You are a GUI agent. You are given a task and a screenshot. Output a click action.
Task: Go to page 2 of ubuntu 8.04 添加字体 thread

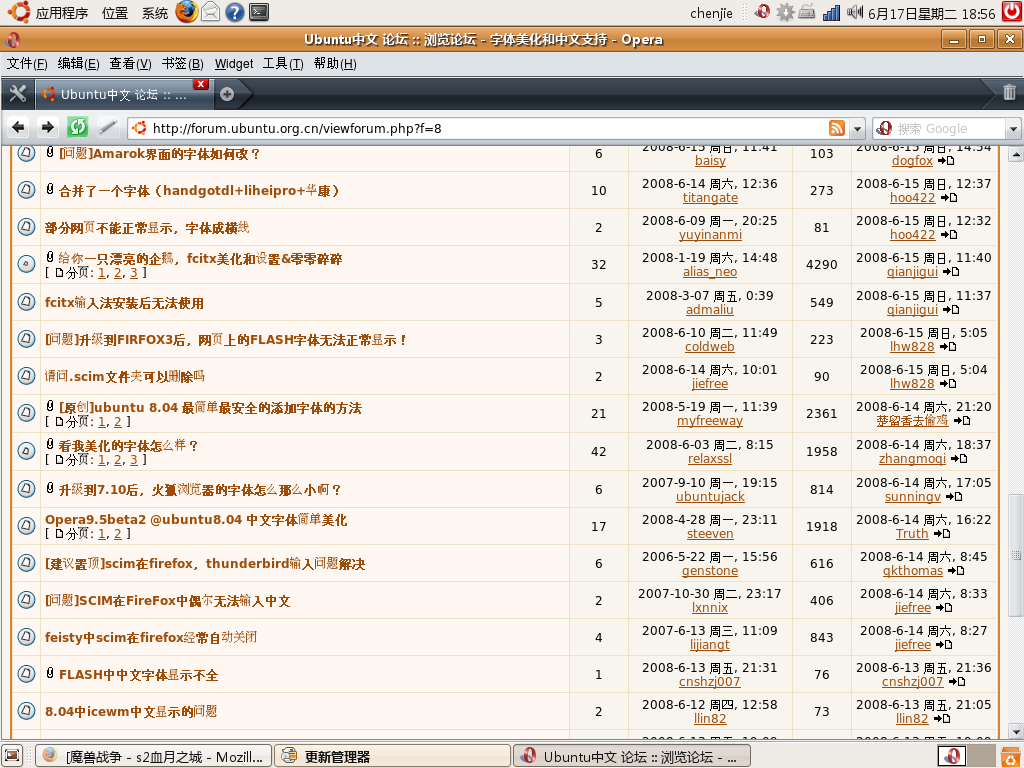[x=118, y=422]
